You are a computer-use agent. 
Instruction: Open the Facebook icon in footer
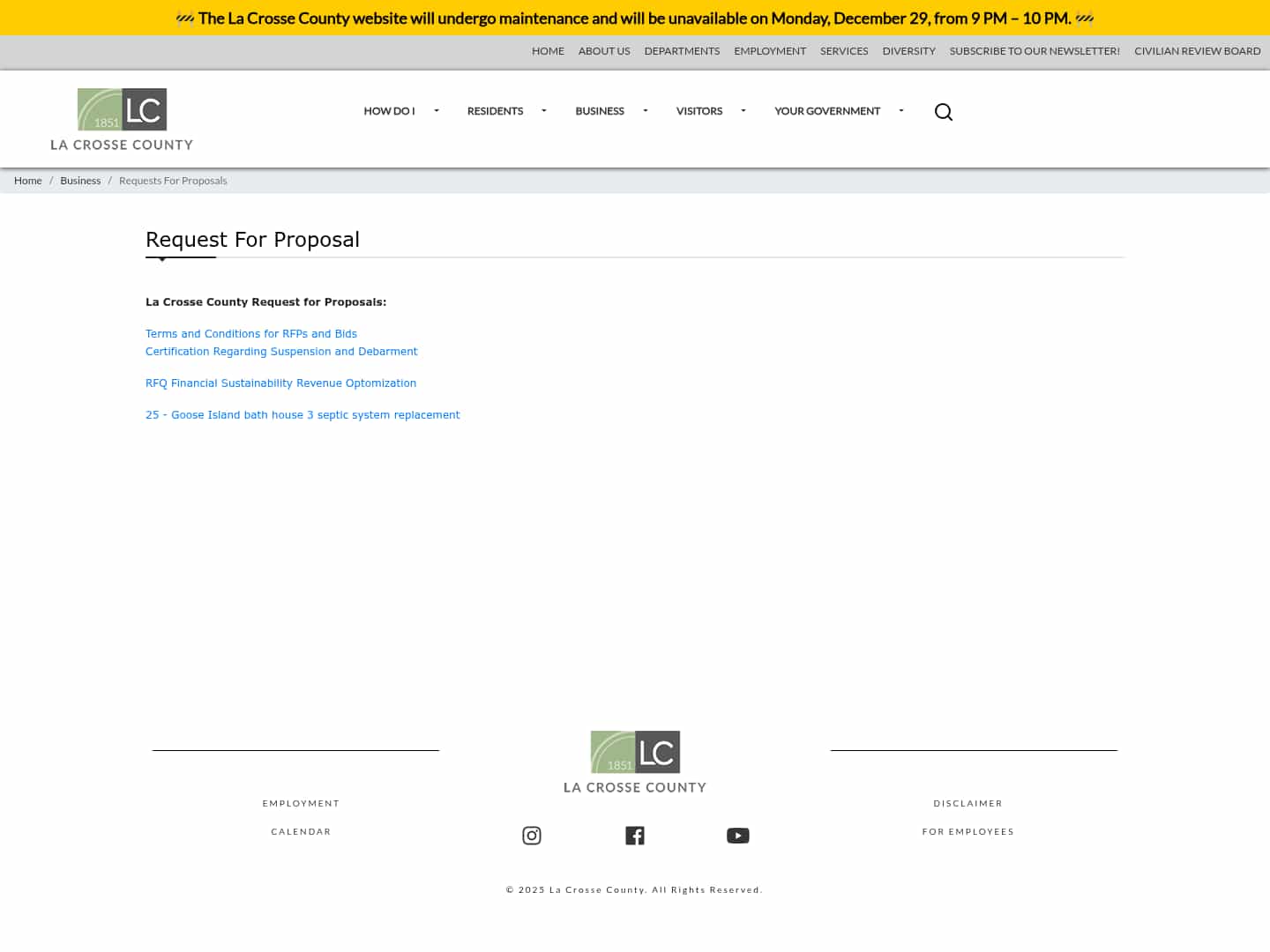[x=634, y=835]
